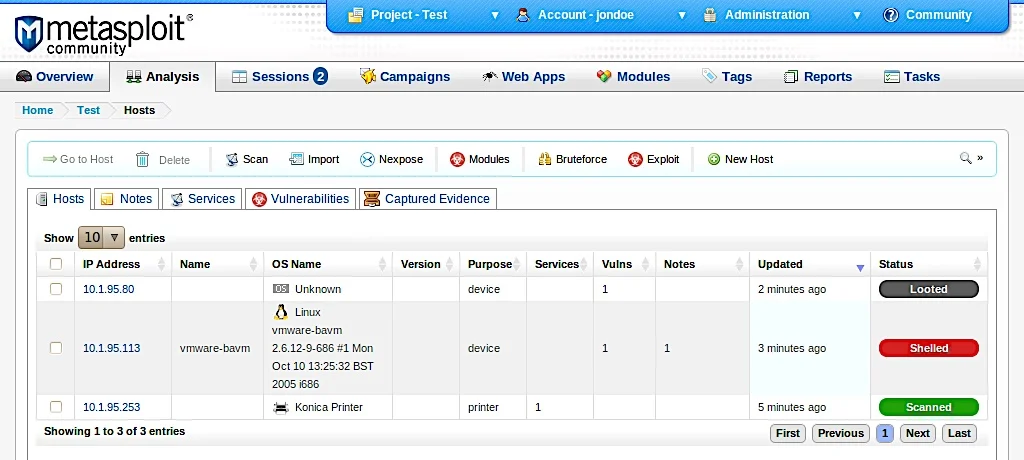Click the Campaigns tab icon

(x=368, y=76)
